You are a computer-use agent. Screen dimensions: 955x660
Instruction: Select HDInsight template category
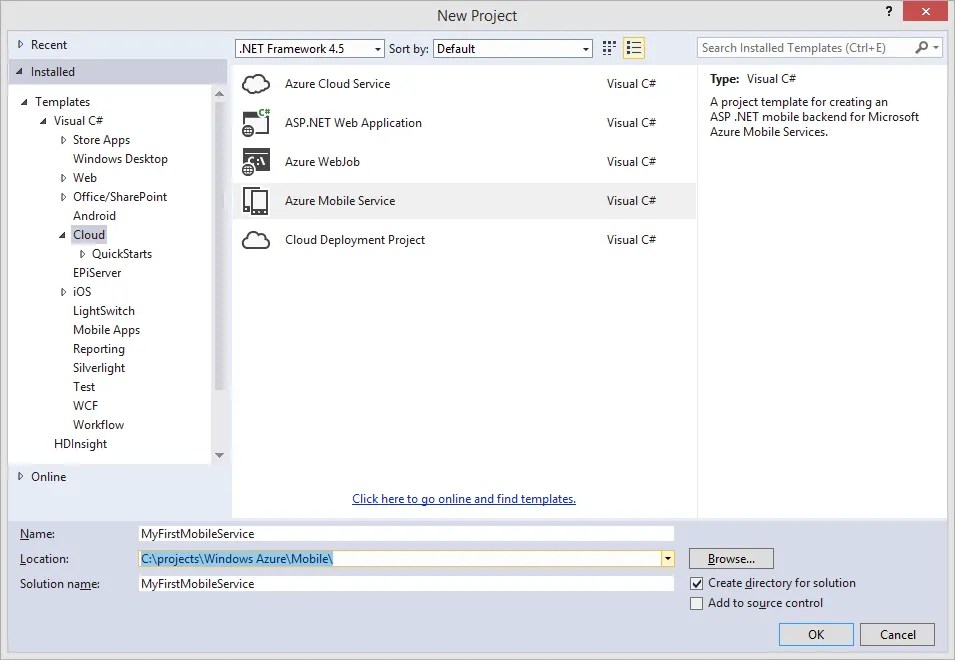80,444
